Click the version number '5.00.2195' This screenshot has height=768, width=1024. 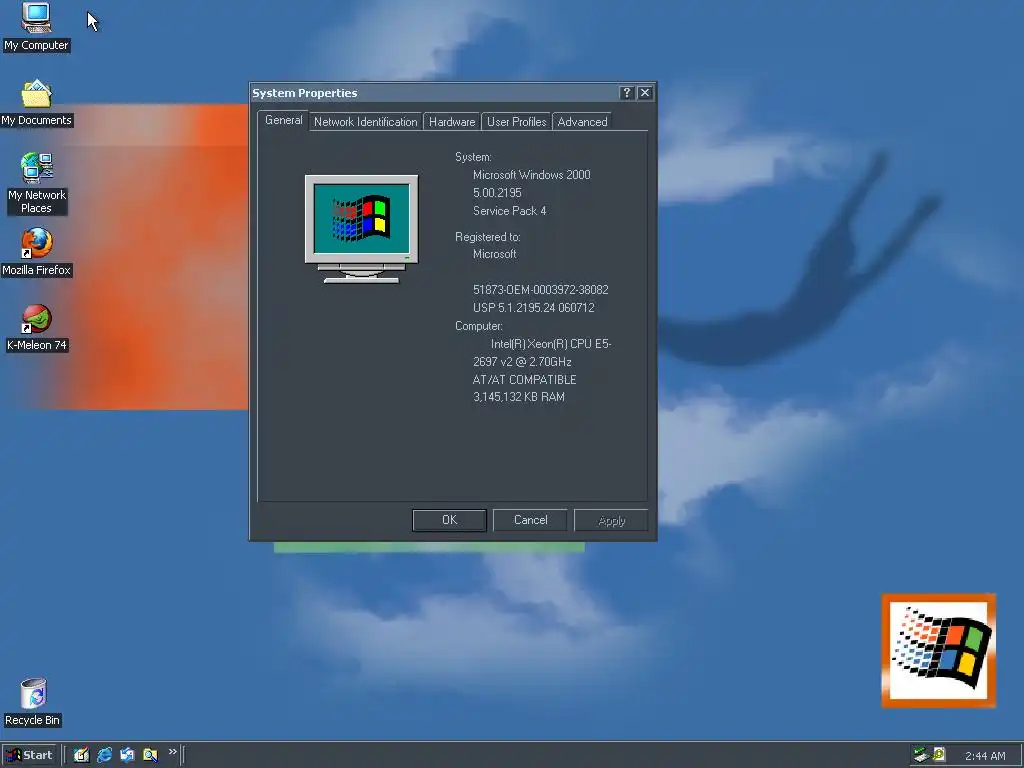[497, 193]
